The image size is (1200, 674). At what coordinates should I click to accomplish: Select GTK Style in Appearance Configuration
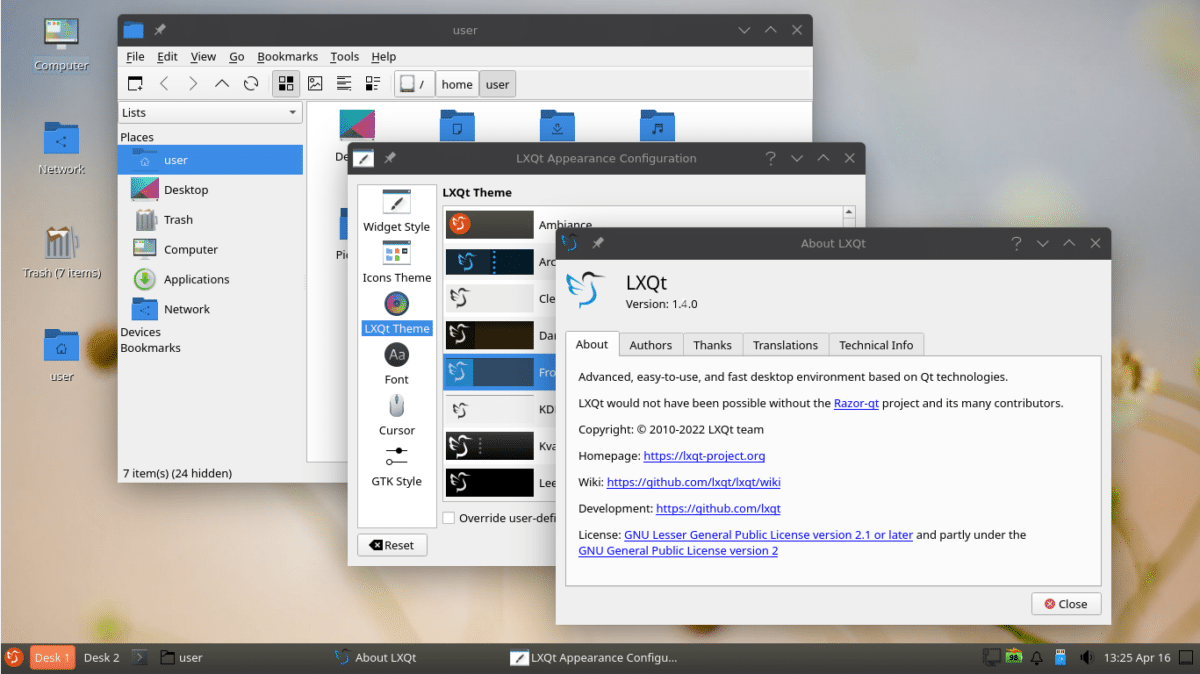tap(396, 467)
